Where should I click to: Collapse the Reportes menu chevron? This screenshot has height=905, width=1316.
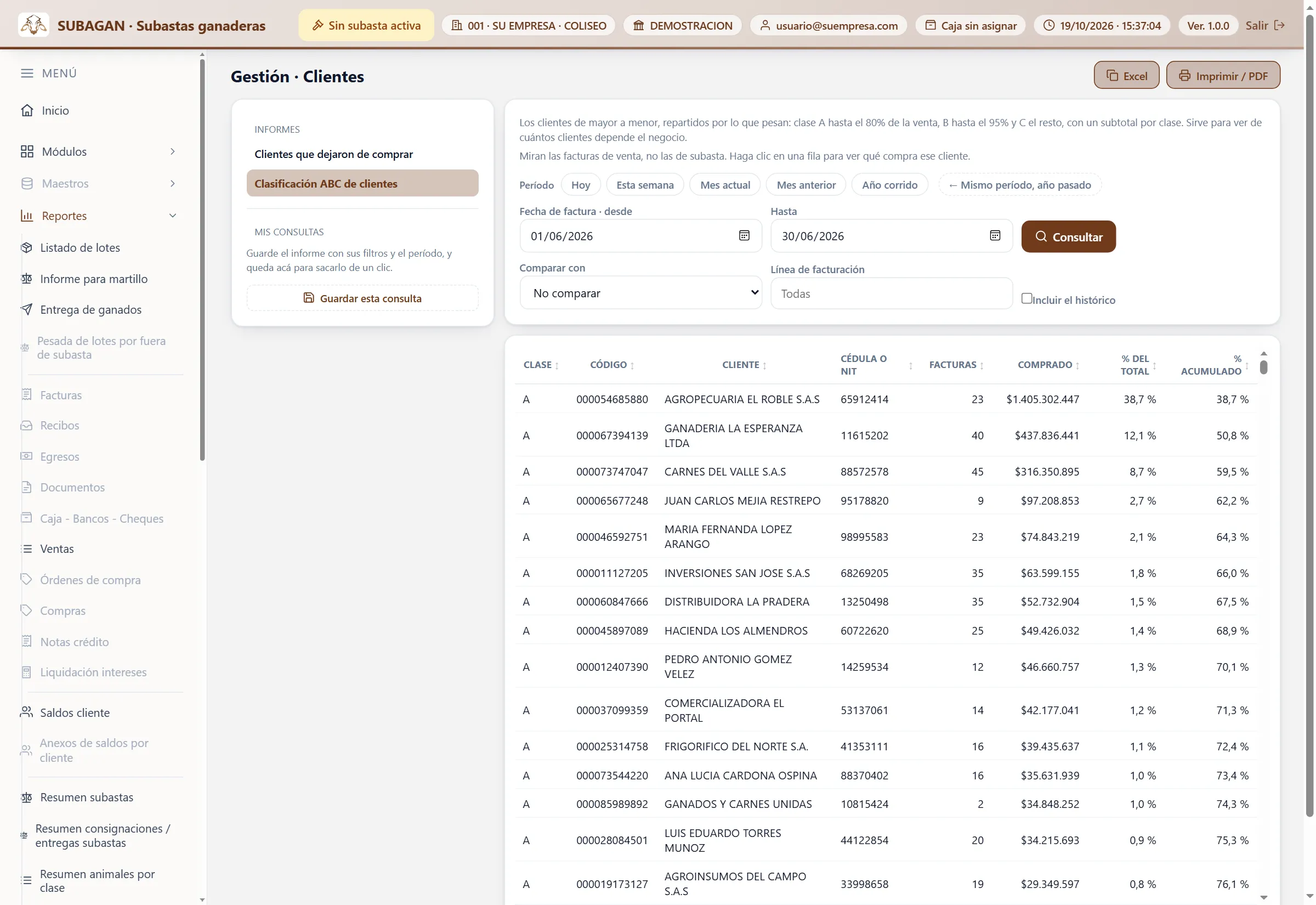(173, 216)
